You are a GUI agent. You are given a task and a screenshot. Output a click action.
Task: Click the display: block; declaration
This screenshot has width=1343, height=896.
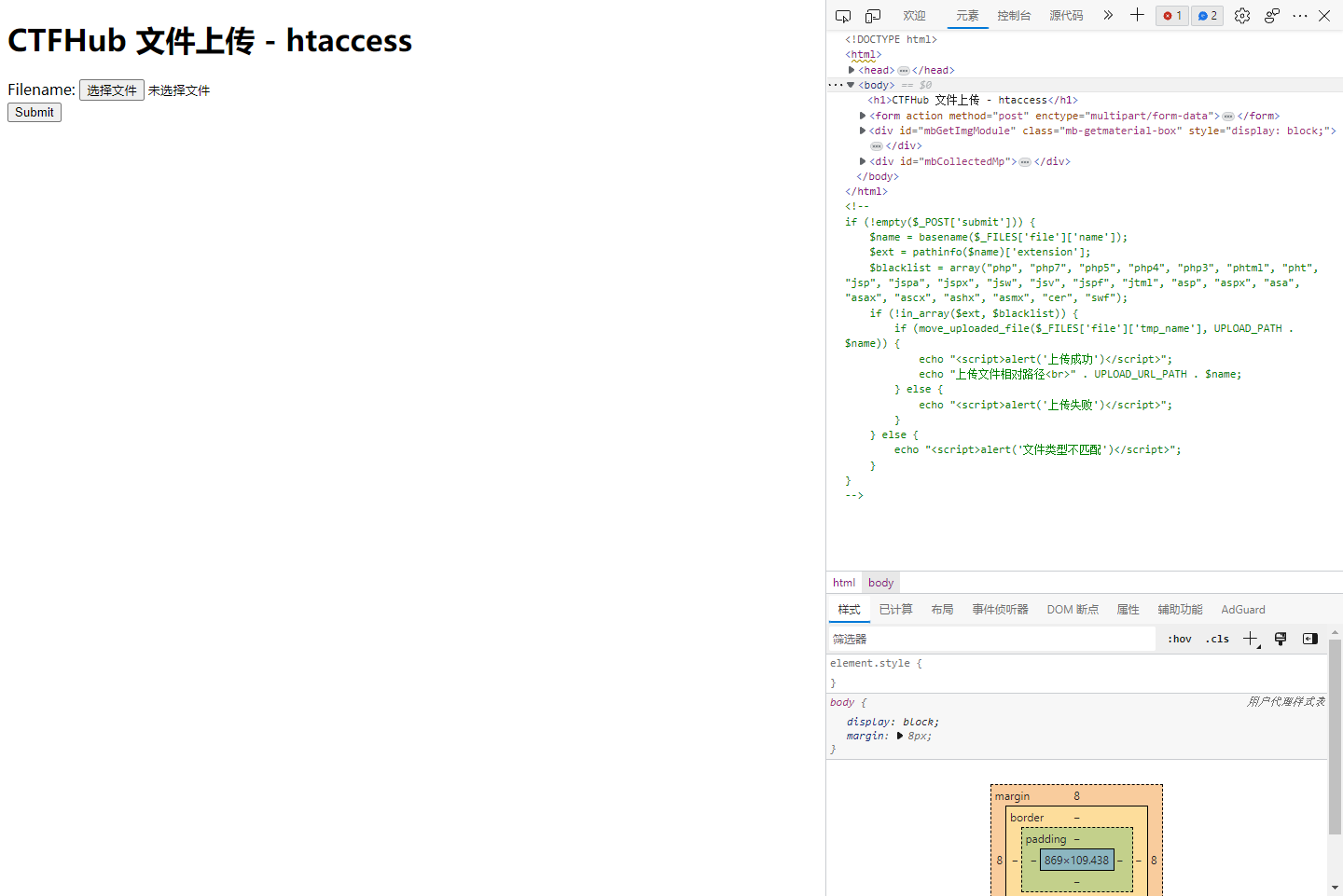pyautogui.click(x=893, y=722)
